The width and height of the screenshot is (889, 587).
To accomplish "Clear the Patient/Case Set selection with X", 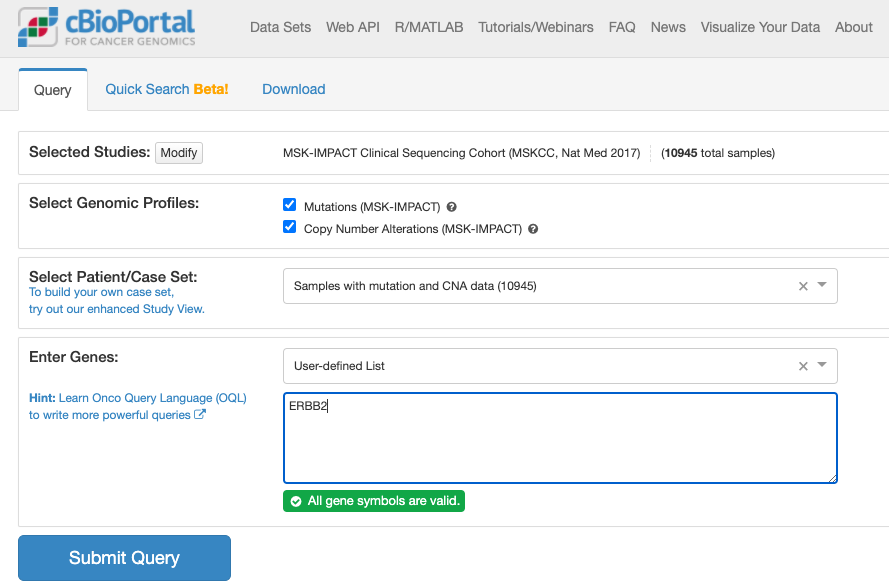I will pos(802,286).
